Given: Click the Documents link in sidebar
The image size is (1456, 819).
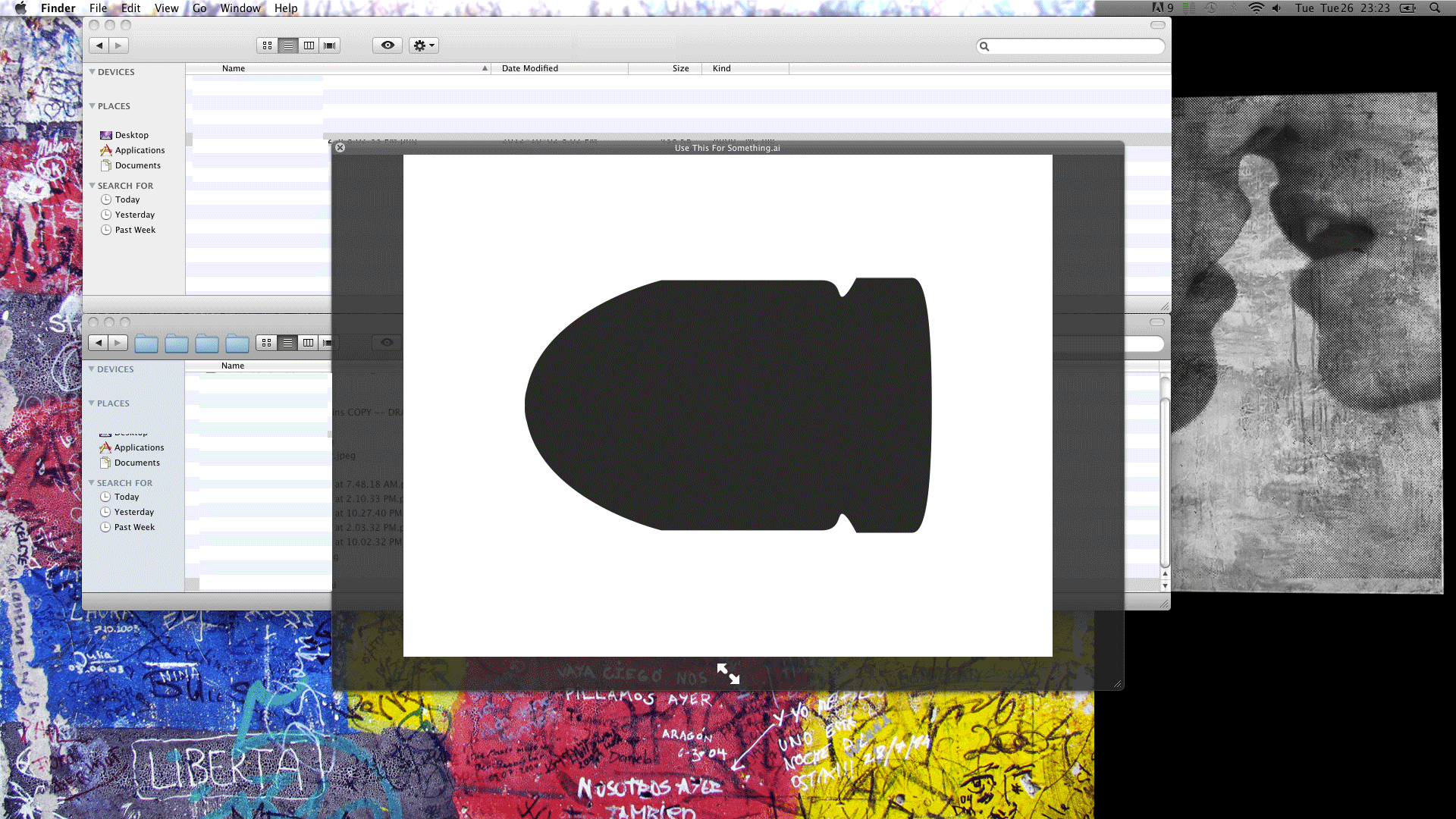Looking at the screenshot, I should coord(137,165).
